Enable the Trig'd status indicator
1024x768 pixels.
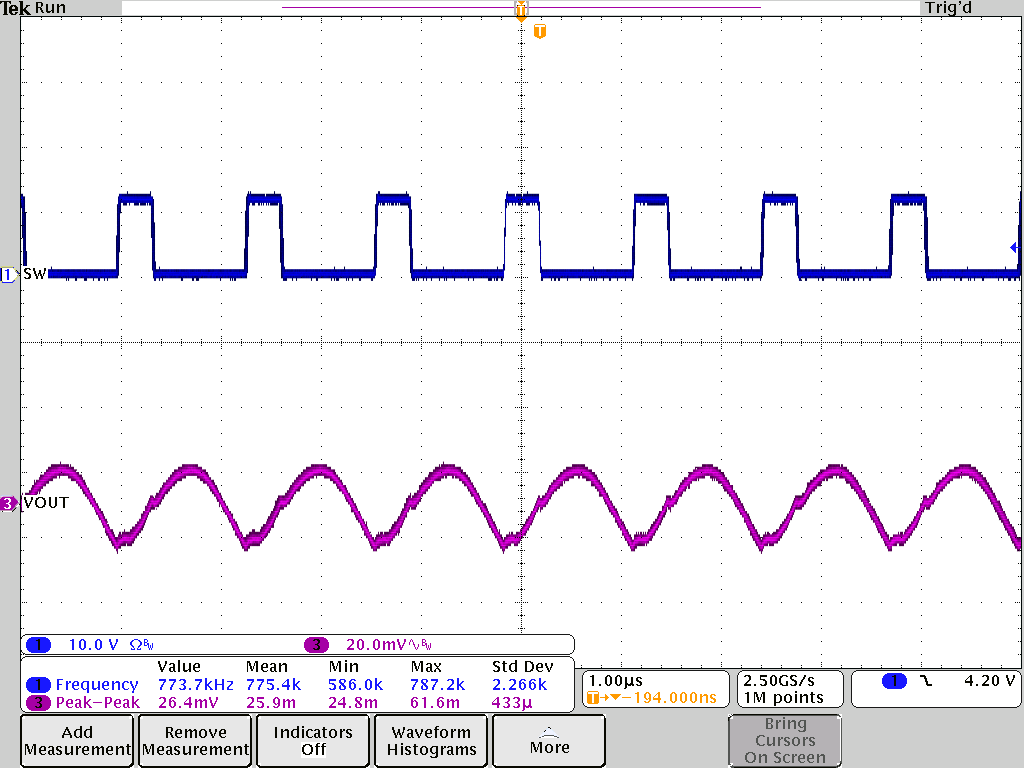tap(947, 8)
